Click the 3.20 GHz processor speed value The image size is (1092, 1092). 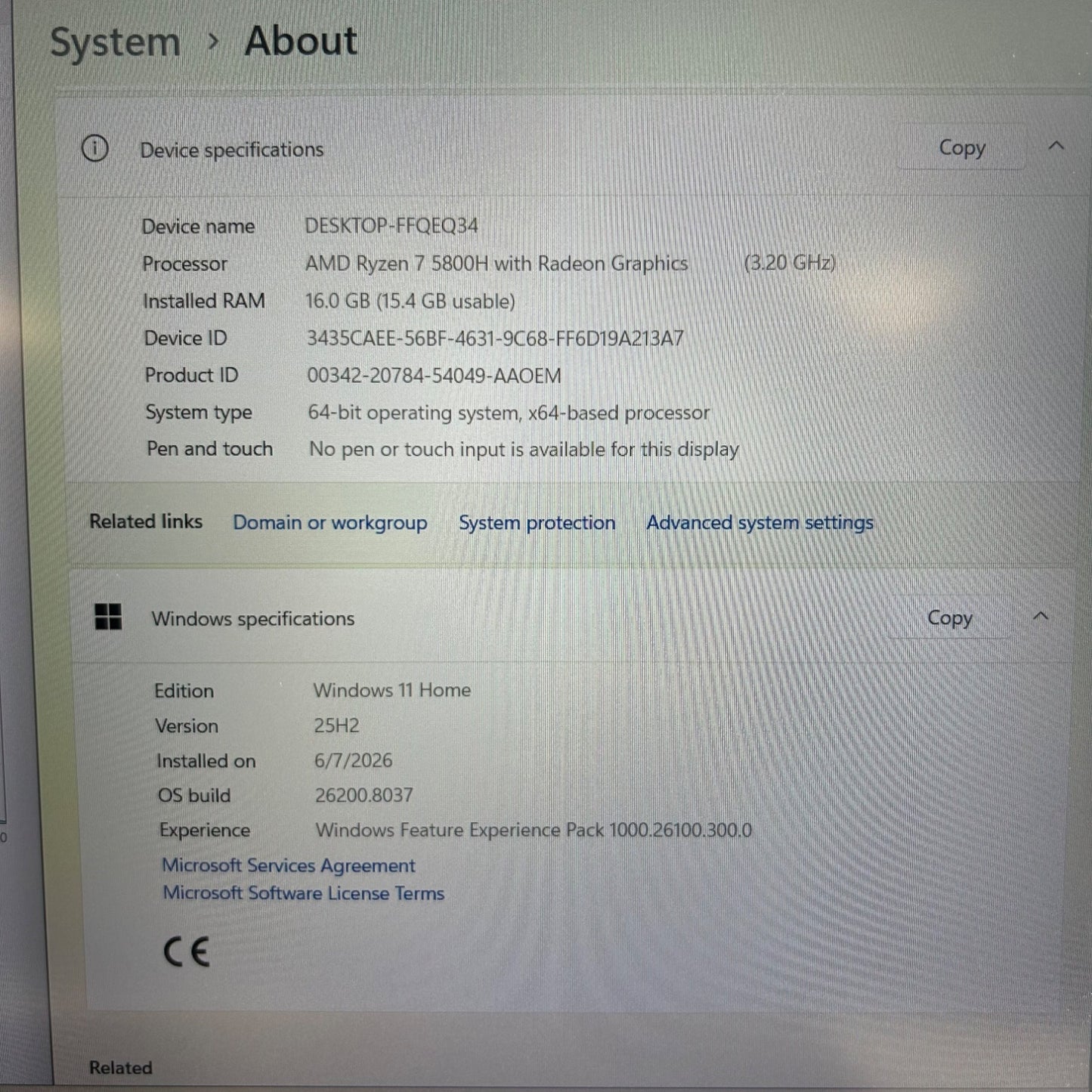(x=790, y=263)
